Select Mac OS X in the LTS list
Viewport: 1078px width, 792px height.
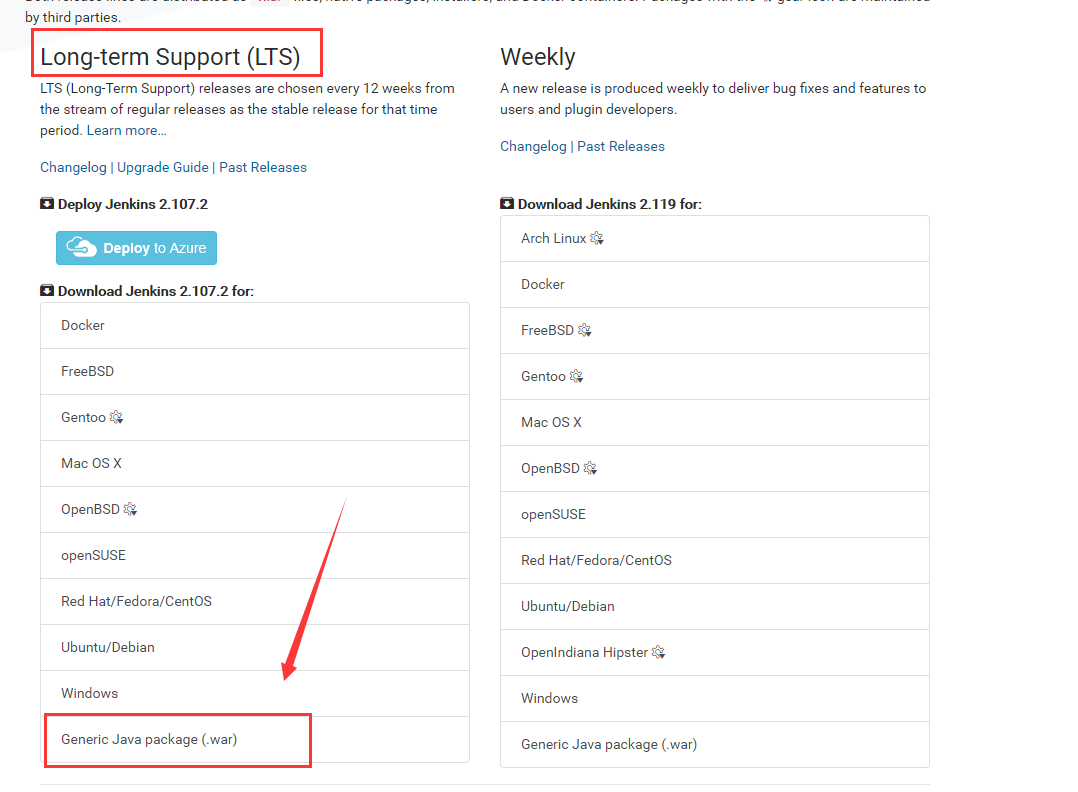[255, 464]
